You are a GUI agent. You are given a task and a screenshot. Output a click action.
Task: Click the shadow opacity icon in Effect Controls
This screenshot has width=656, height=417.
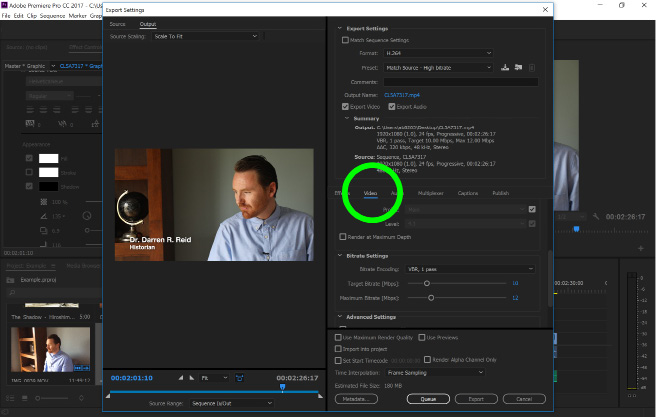point(44,202)
